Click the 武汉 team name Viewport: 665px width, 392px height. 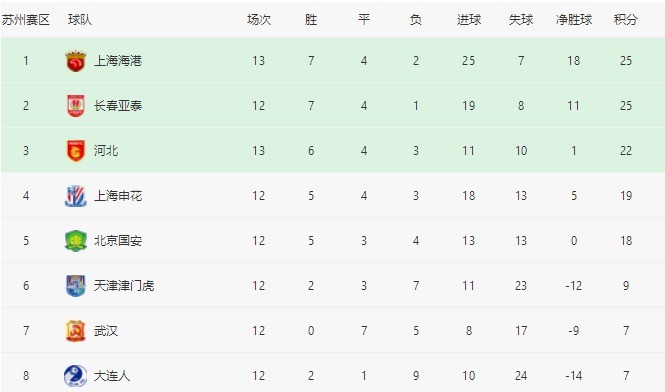pyautogui.click(x=106, y=330)
